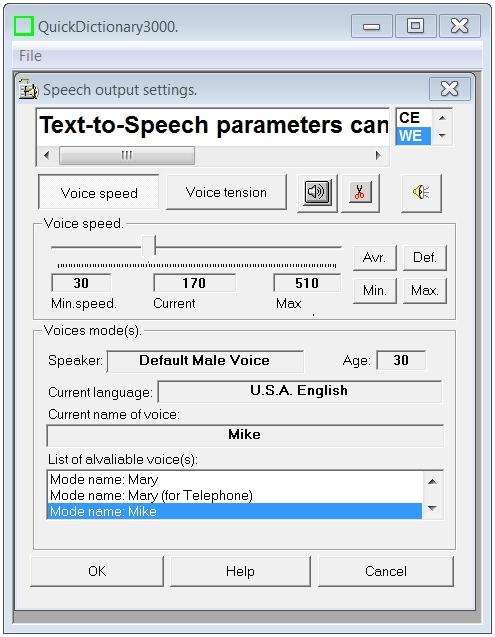Image resolution: width=495 pixels, height=637 pixels.
Task: Maximize the QuickDictionary3000 window
Action: 415,26
